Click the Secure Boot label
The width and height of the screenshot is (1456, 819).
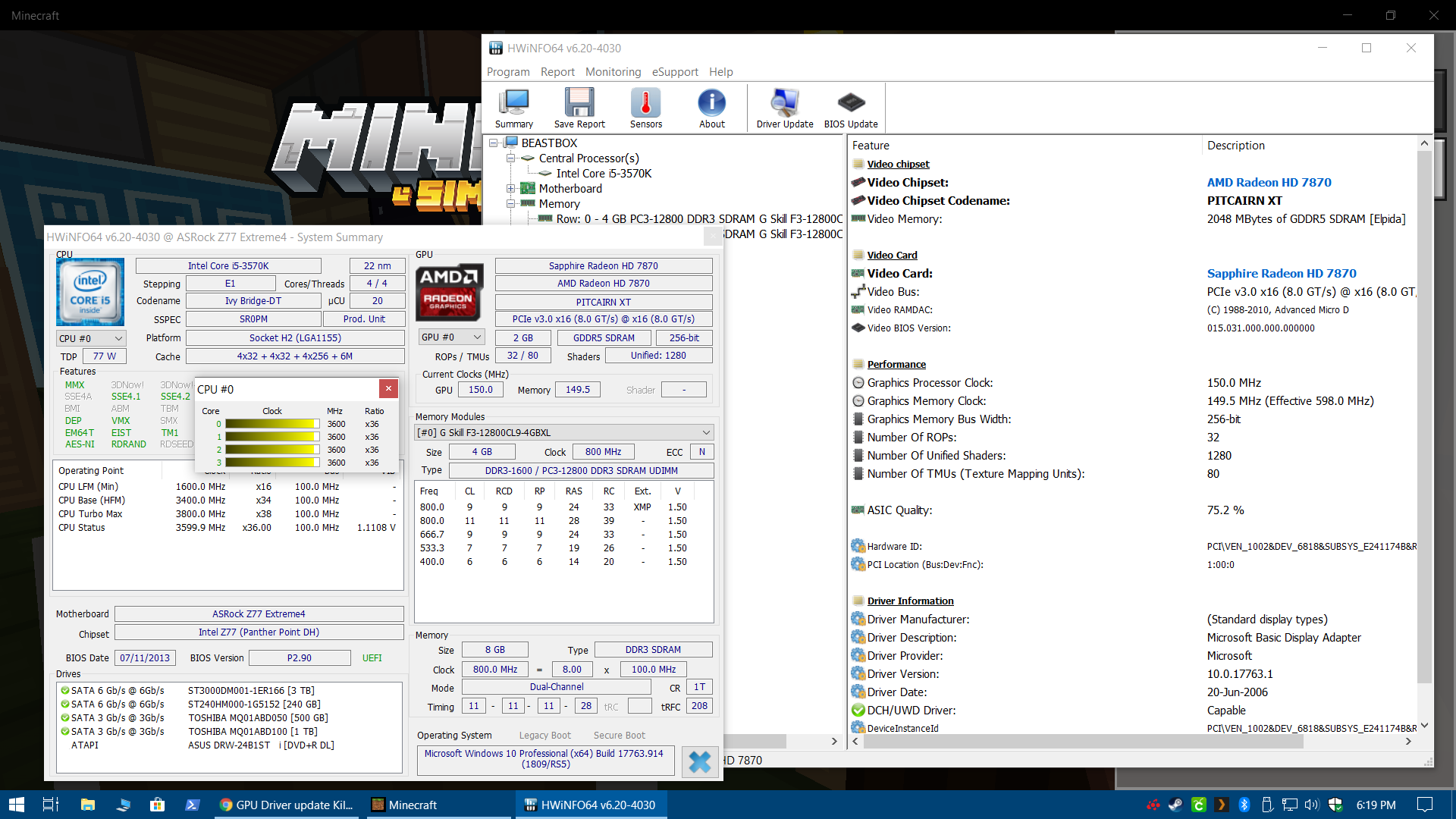[619, 736]
